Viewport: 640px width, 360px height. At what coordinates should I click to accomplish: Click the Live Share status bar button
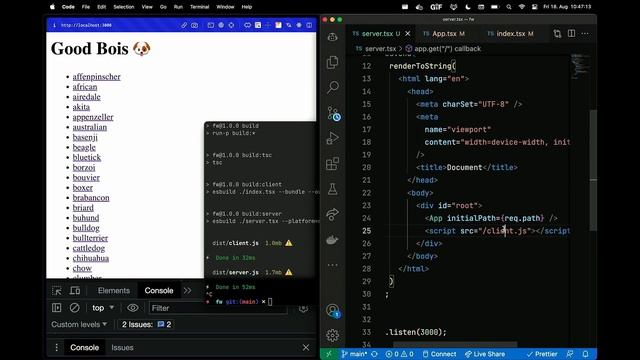[485, 354]
